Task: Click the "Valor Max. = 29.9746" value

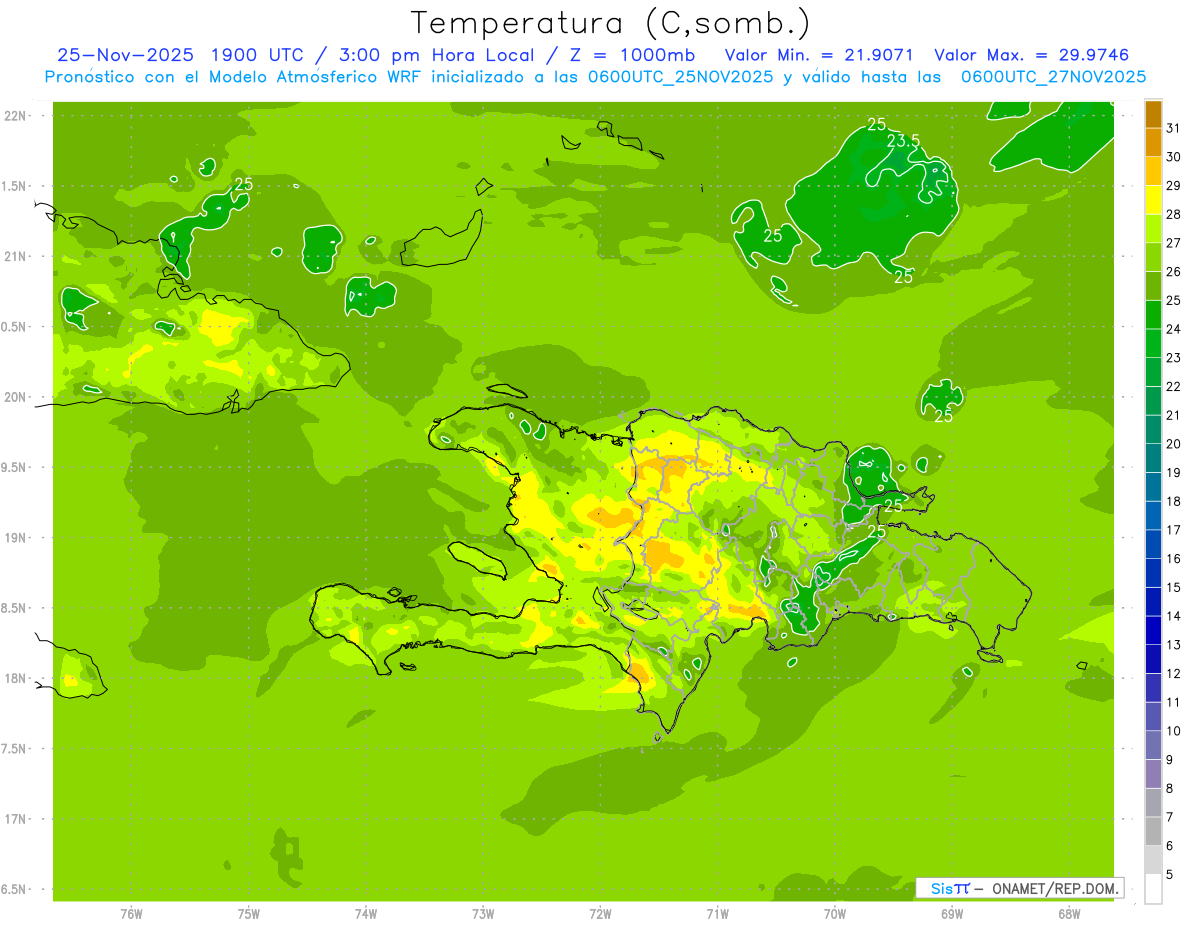Action: coord(1032,55)
